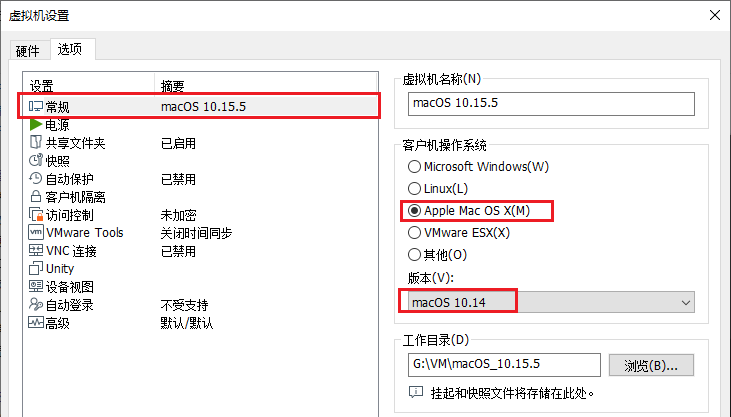The width and height of the screenshot is (731, 417).
Task: Select the 自动保护 row
Action: coord(200,179)
